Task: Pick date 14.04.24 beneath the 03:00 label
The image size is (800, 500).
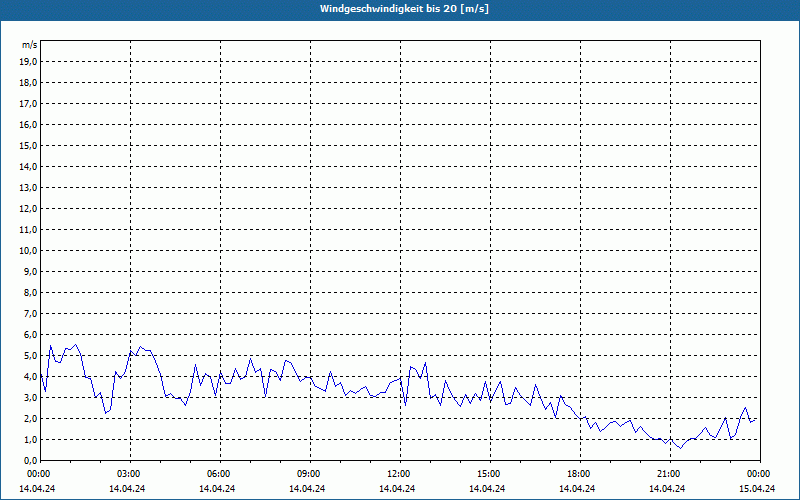Action: (x=127, y=488)
